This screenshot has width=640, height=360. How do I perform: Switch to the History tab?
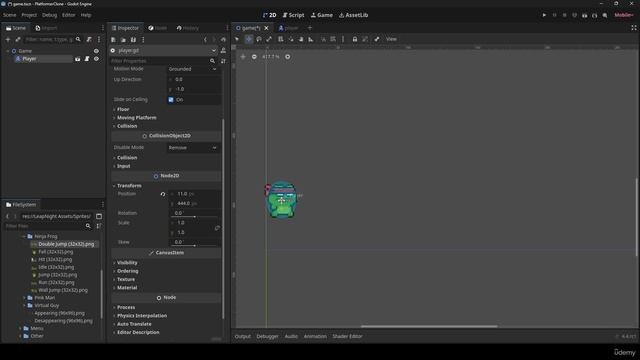tap(188, 28)
